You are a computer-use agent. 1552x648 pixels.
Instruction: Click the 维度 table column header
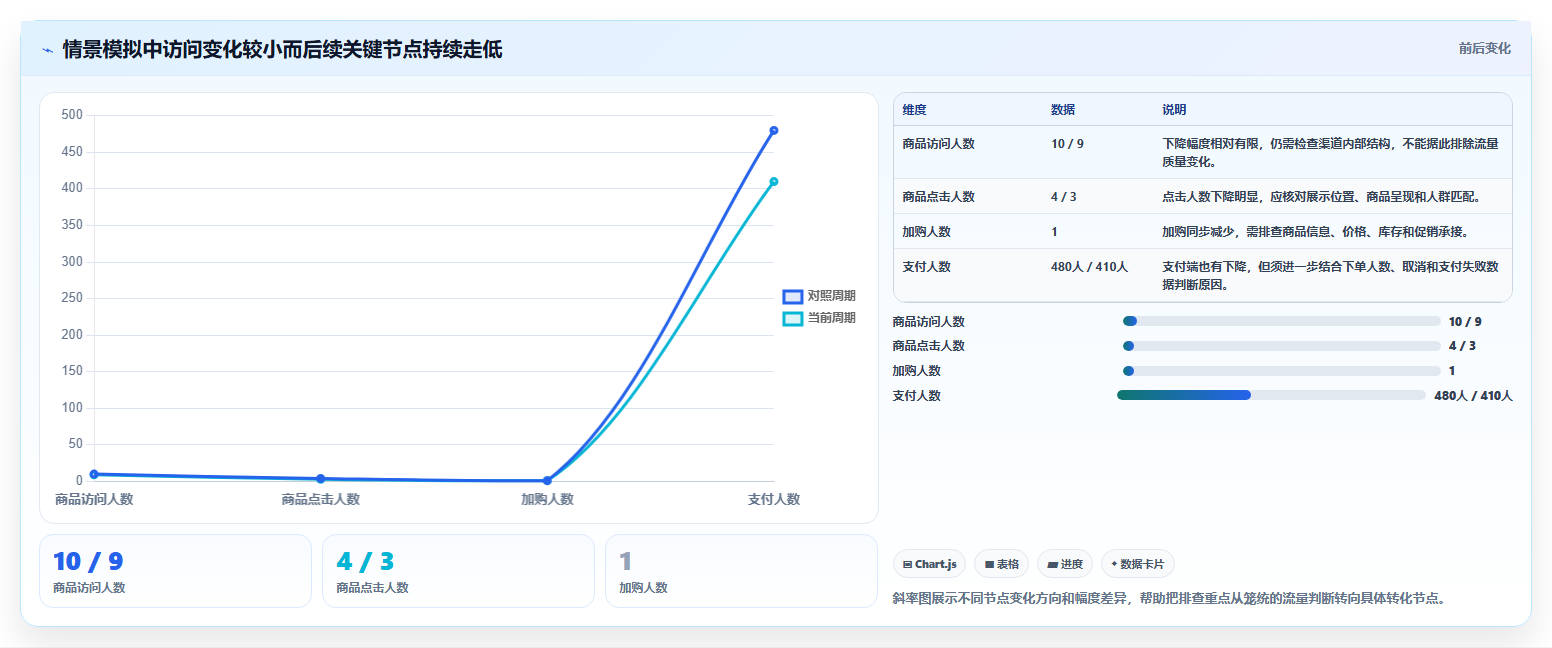pyautogui.click(x=915, y=110)
